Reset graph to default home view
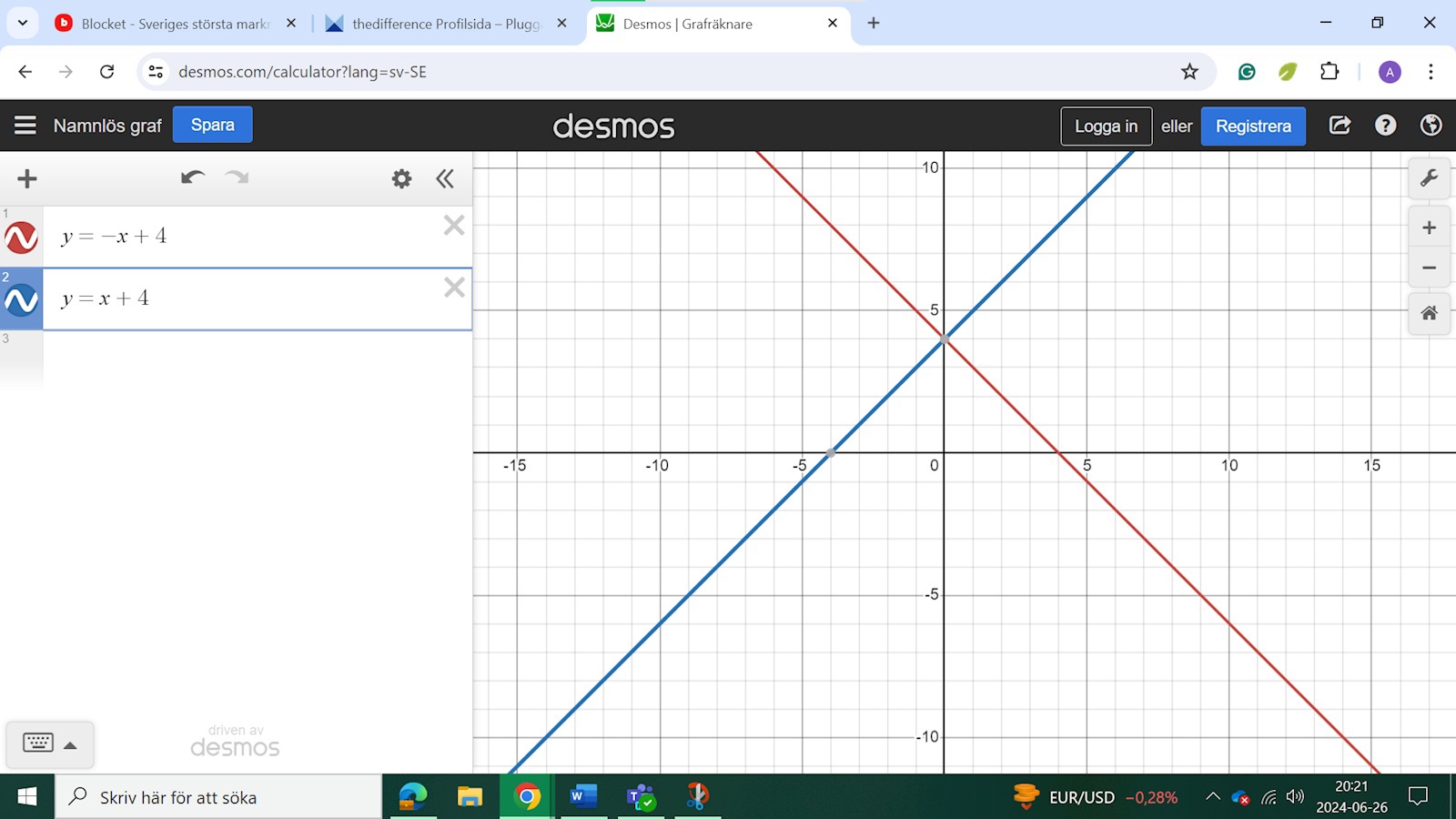 click(1429, 313)
